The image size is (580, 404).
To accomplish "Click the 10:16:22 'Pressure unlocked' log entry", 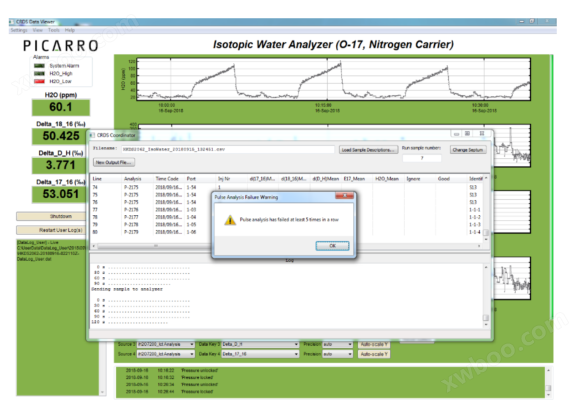I will [172, 370].
